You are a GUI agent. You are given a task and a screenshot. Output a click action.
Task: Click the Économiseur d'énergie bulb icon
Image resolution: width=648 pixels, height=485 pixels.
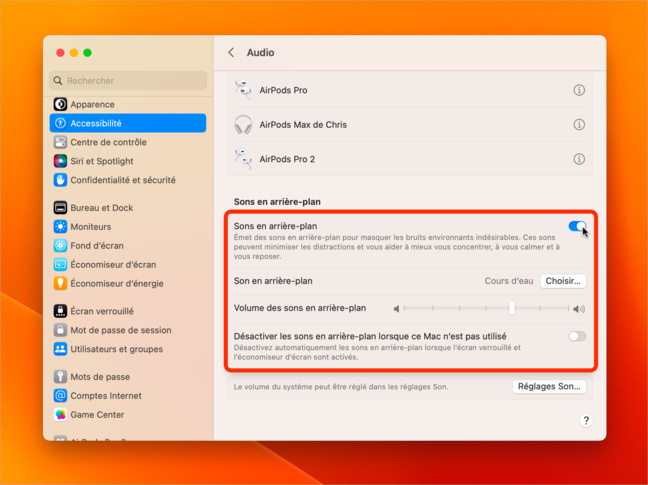pos(60,283)
